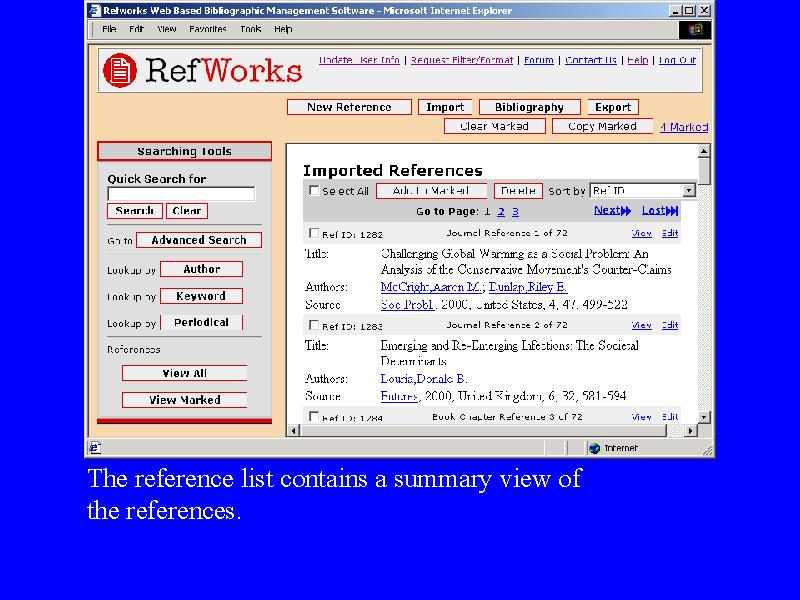Viewport: 800px width, 600px height.
Task: Click the View Marked button
Action: click(185, 399)
